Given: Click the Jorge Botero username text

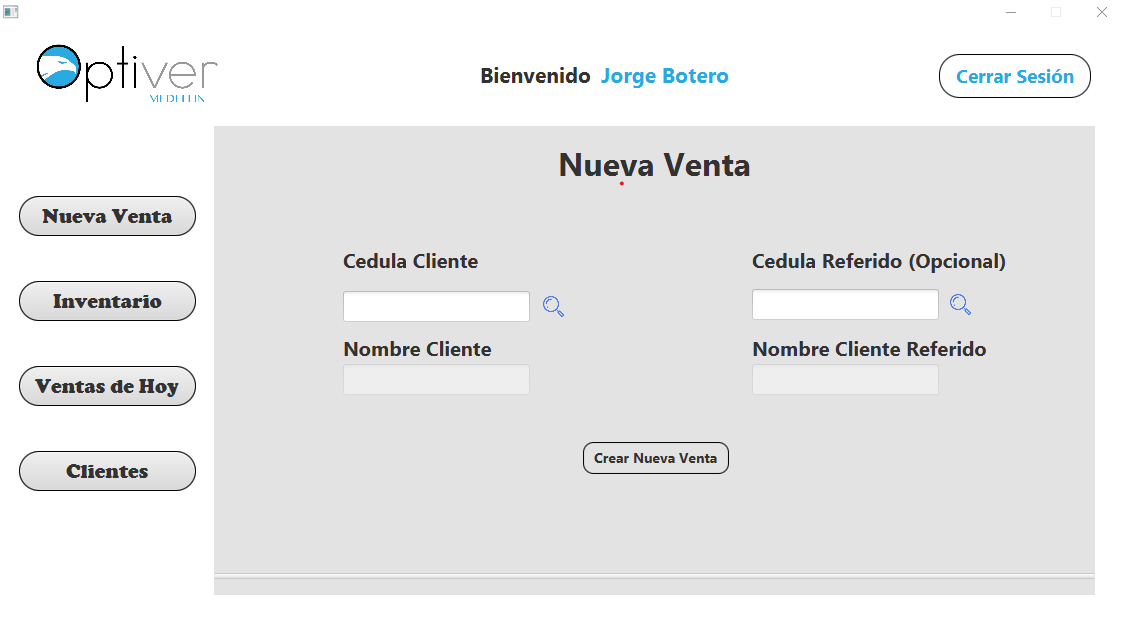Looking at the screenshot, I should 664,75.
